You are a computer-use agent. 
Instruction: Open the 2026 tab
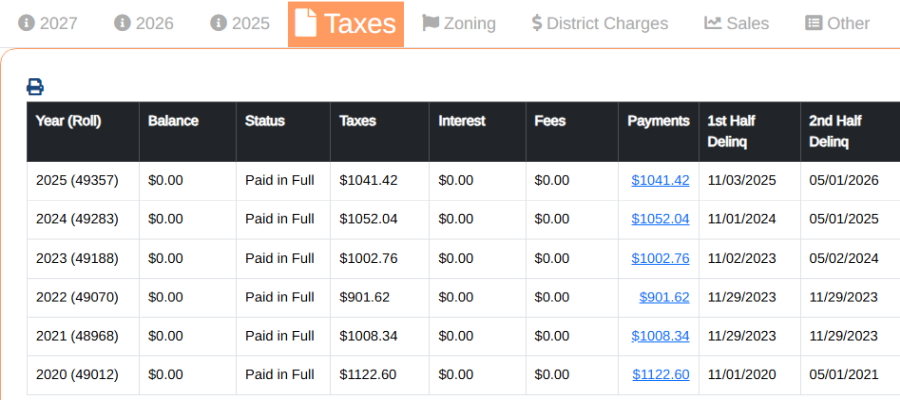point(144,24)
